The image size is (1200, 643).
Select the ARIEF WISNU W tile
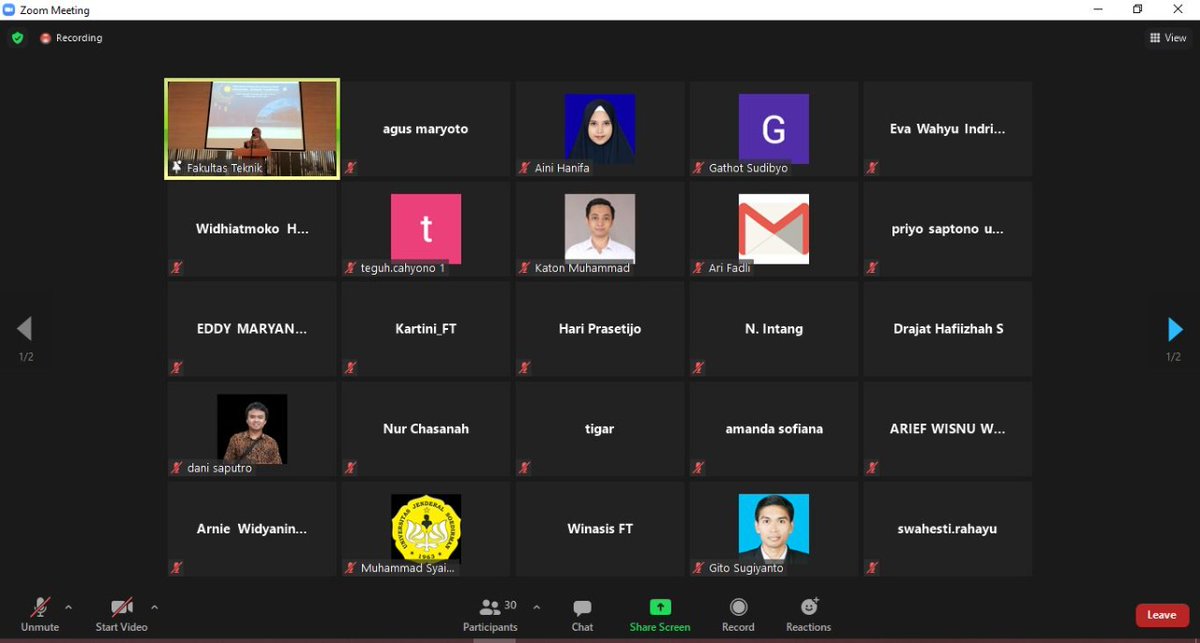(x=948, y=429)
